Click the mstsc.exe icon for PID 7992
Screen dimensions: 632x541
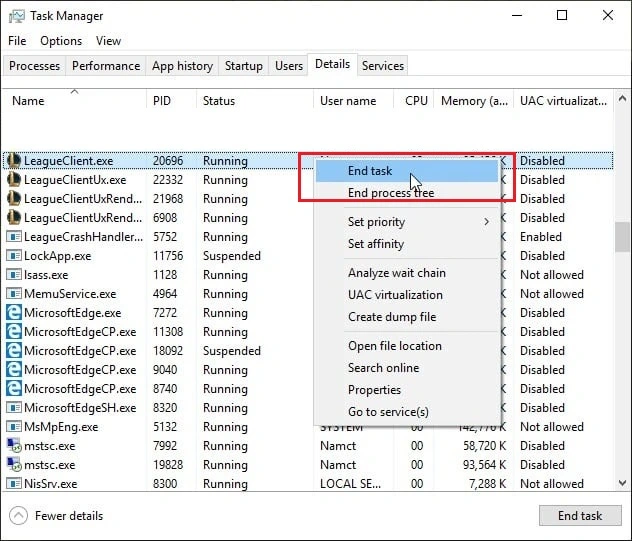click(x=14, y=445)
